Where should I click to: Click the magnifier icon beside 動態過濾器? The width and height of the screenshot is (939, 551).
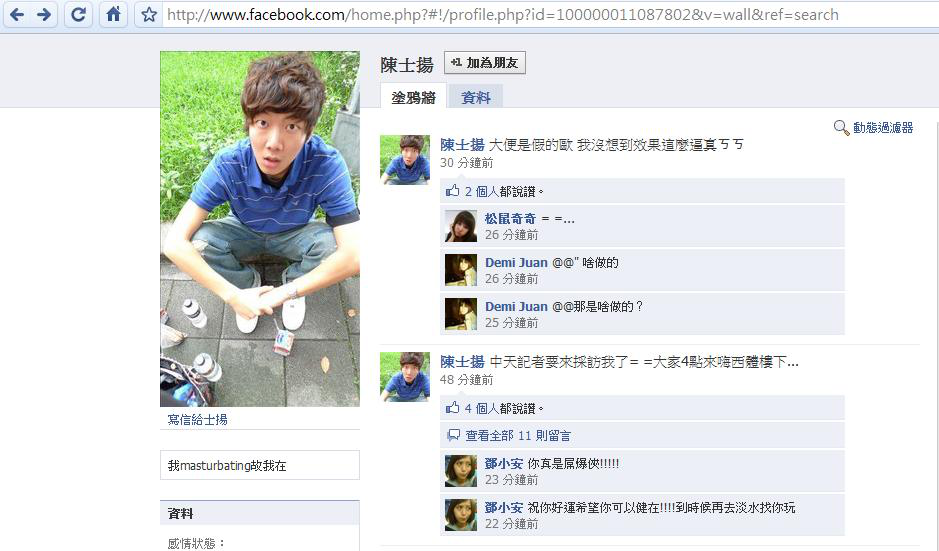(841, 128)
